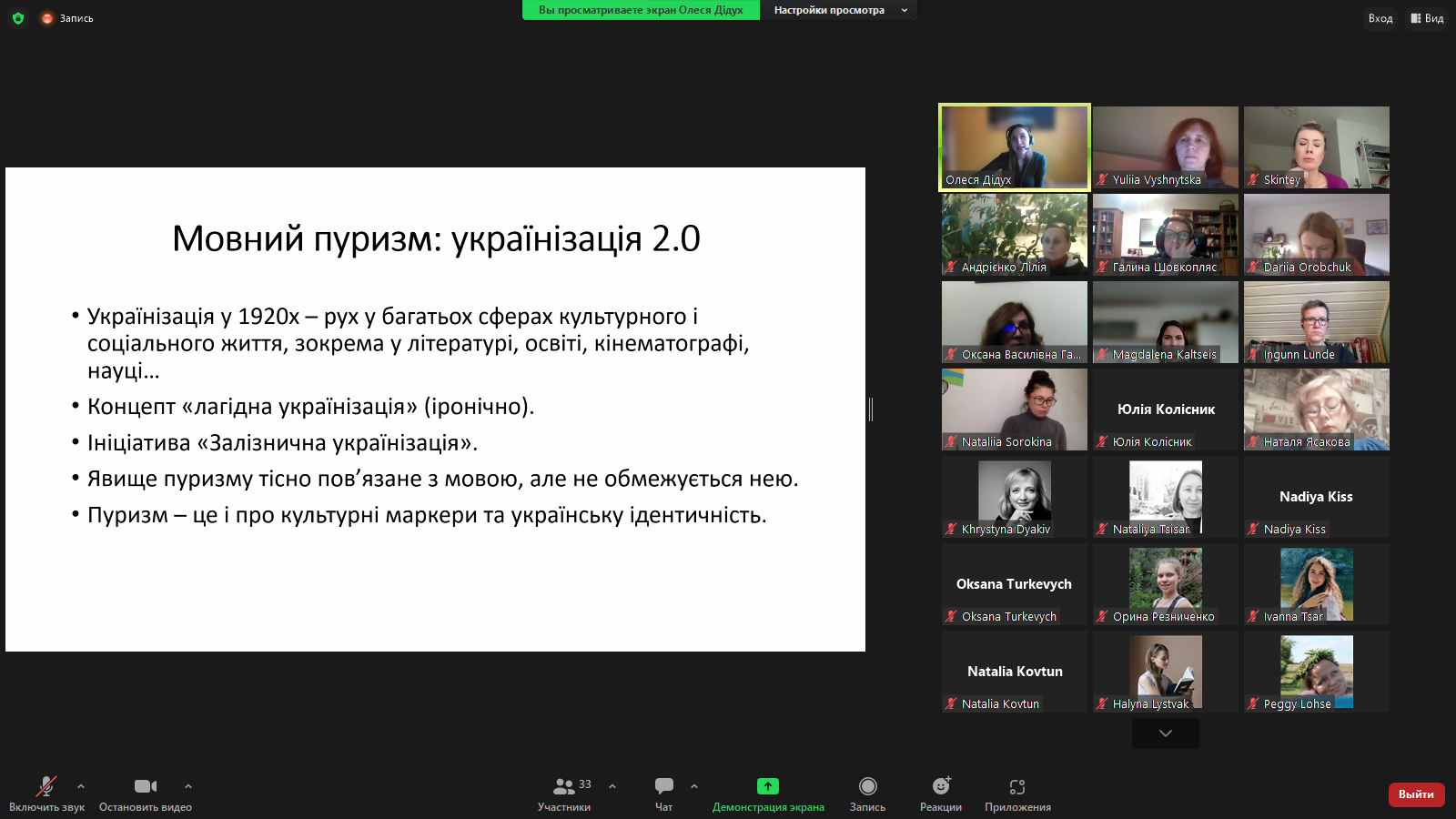Switch layout using the Вид button
The height and width of the screenshot is (819, 1456).
[1427, 18]
